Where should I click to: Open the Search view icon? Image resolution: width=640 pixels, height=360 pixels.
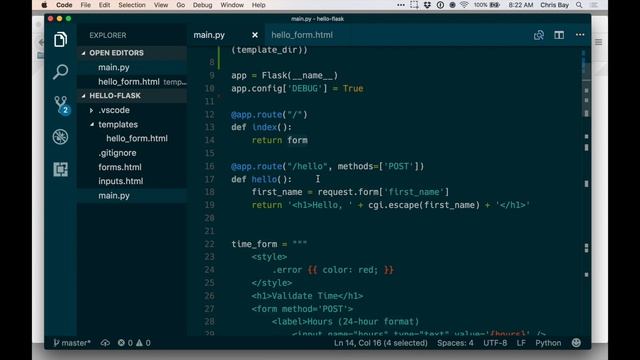point(60,72)
